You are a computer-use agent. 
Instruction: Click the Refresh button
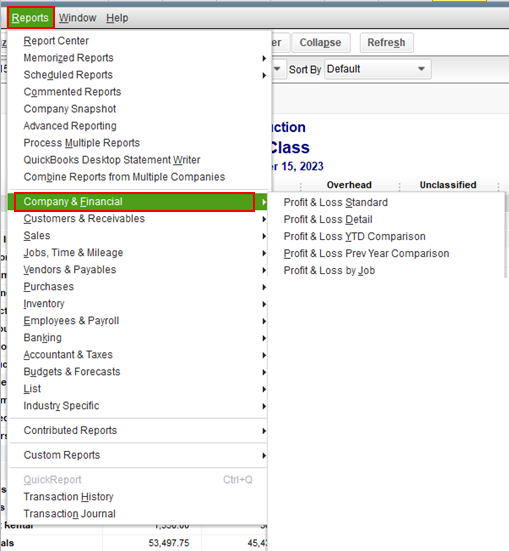click(386, 43)
